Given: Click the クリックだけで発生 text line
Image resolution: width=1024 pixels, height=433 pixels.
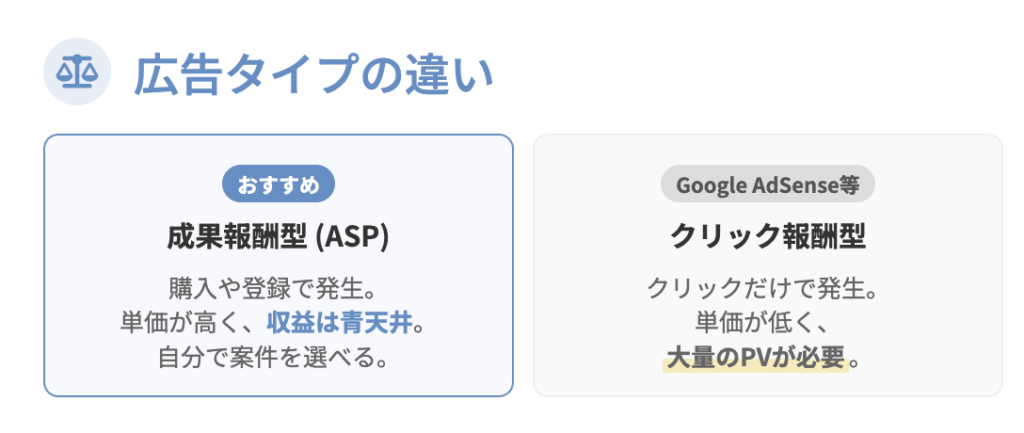Looking at the screenshot, I should click(x=767, y=290).
